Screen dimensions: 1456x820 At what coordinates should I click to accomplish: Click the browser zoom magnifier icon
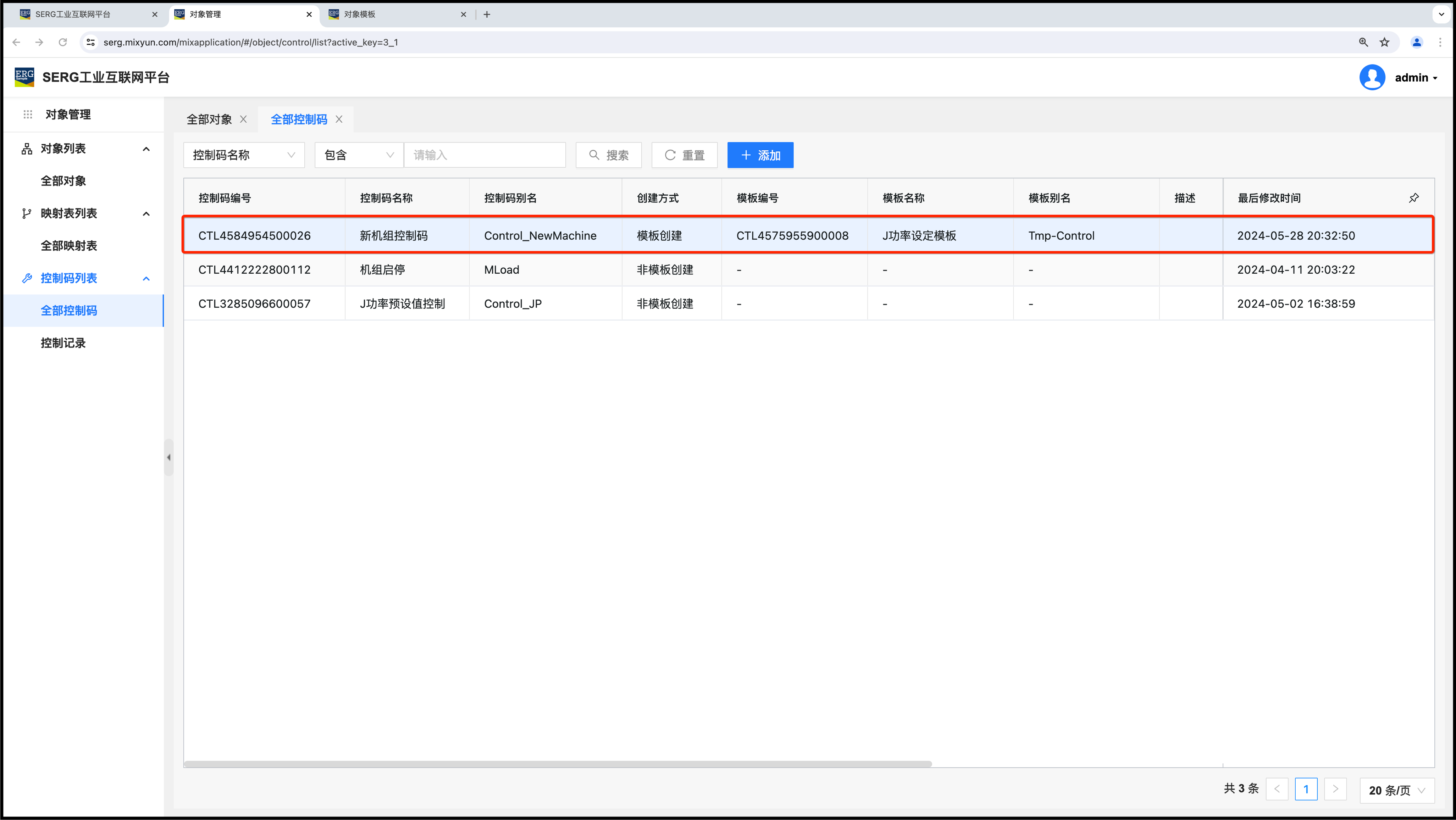[x=1363, y=43]
